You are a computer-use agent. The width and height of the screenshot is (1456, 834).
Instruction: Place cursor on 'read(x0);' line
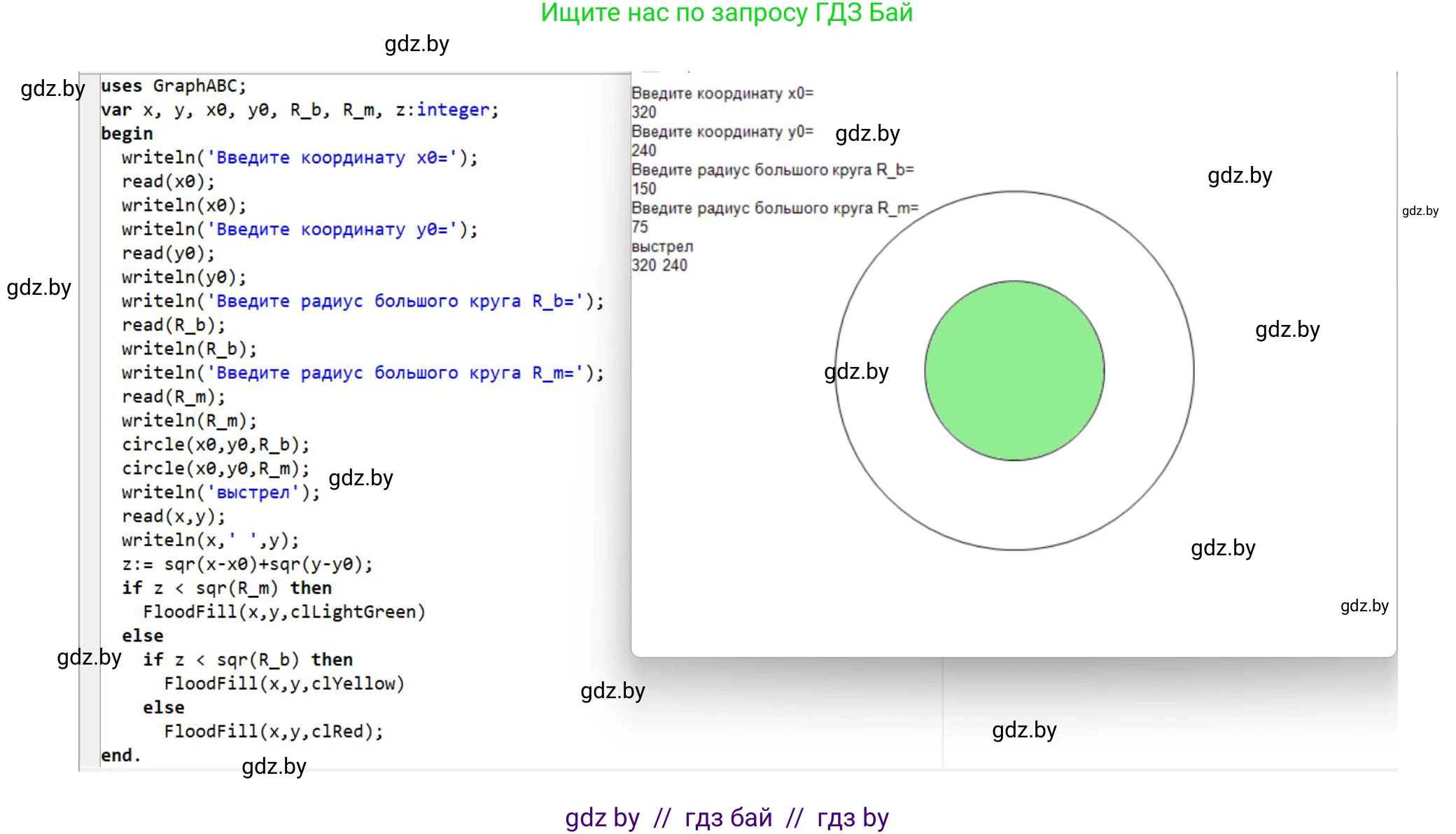[x=168, y=182]
